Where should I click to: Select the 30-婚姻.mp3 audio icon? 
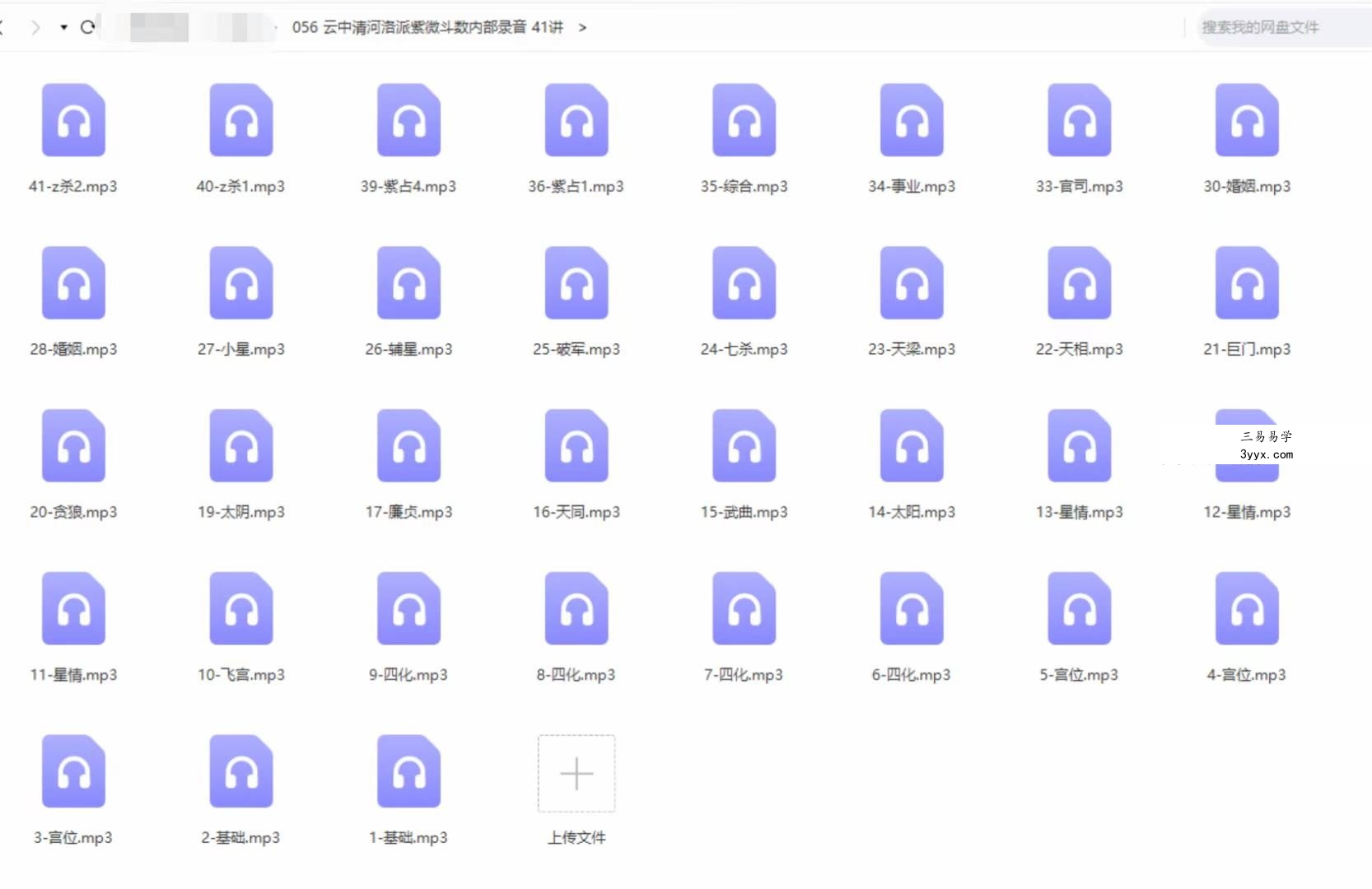(x=1247, y=120)
